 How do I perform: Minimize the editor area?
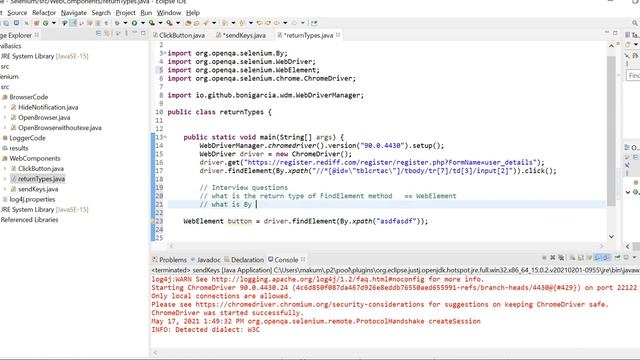tap(607, 32)
